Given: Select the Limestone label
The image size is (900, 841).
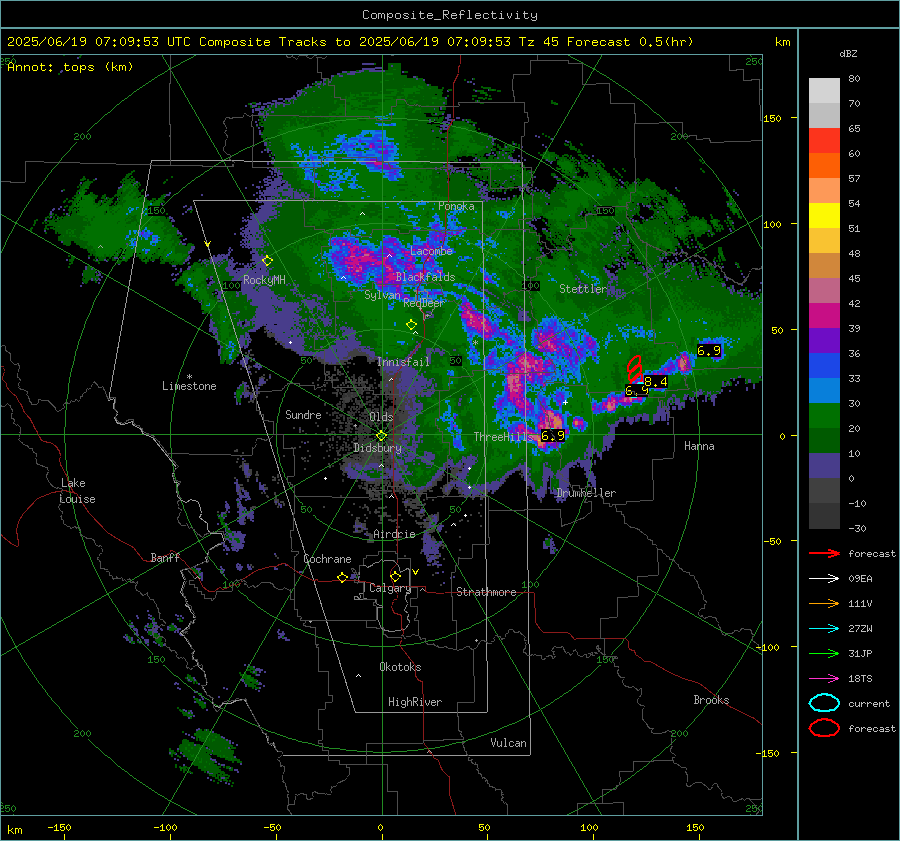Looking at the screenshot, I should coord(189,386).
